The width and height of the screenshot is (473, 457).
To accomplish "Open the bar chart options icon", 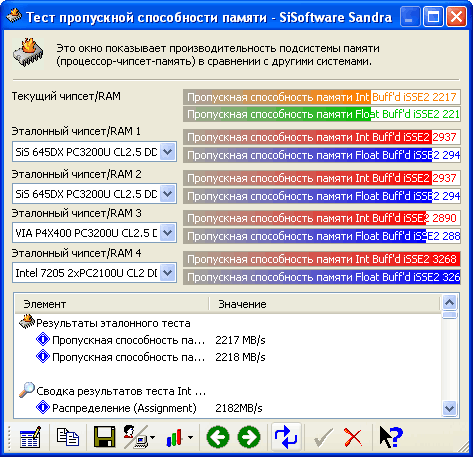I will tap(179, 437).
